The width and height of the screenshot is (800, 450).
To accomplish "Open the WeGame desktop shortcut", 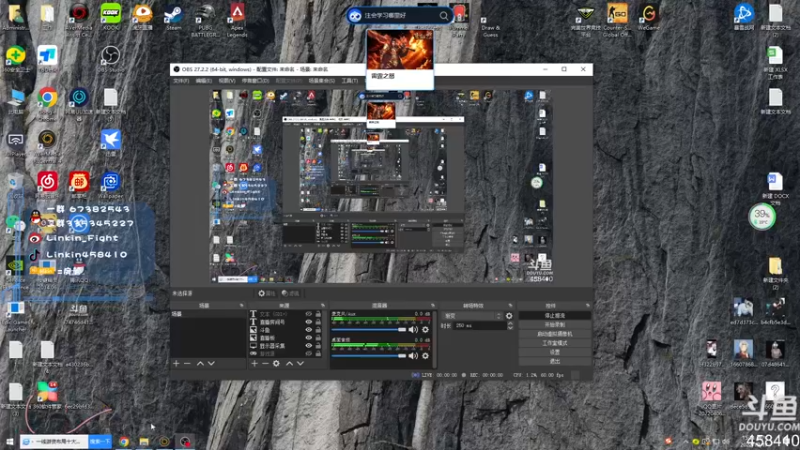I will pyautogui.click(x=649, y=17).
